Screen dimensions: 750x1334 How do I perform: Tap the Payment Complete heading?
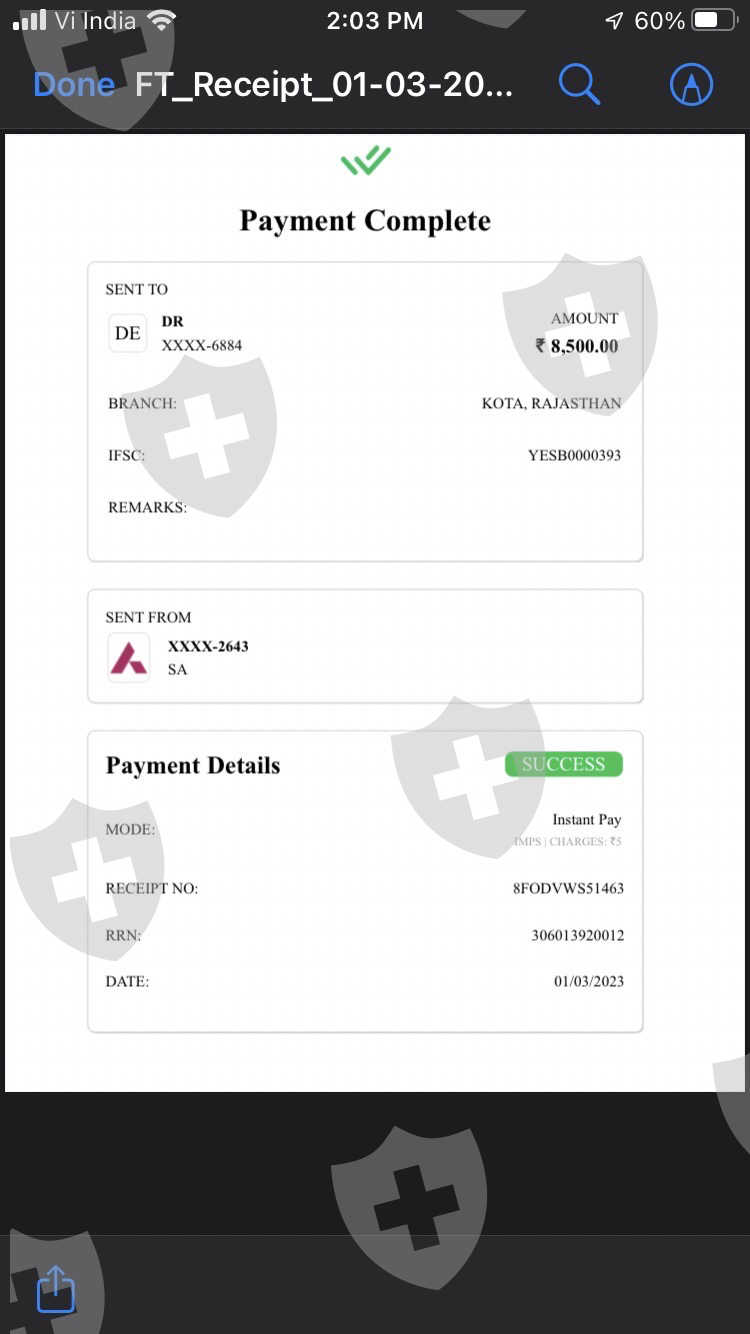(x=365, y=221)
